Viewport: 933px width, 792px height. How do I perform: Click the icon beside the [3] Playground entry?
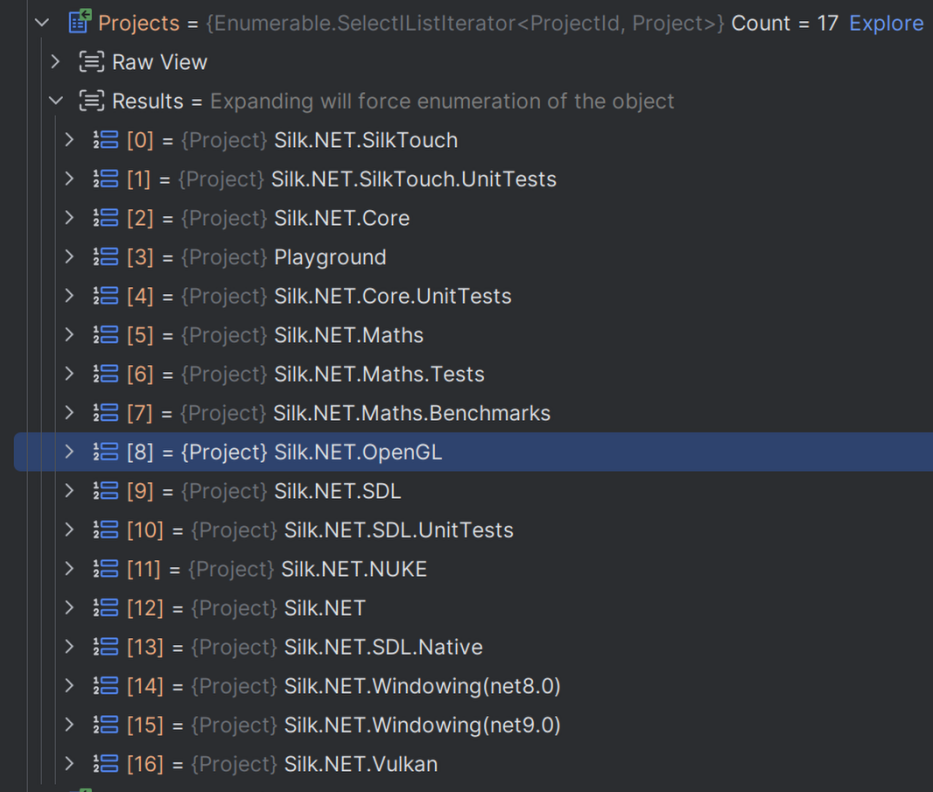pyautogui.click(x=106, y=257)
